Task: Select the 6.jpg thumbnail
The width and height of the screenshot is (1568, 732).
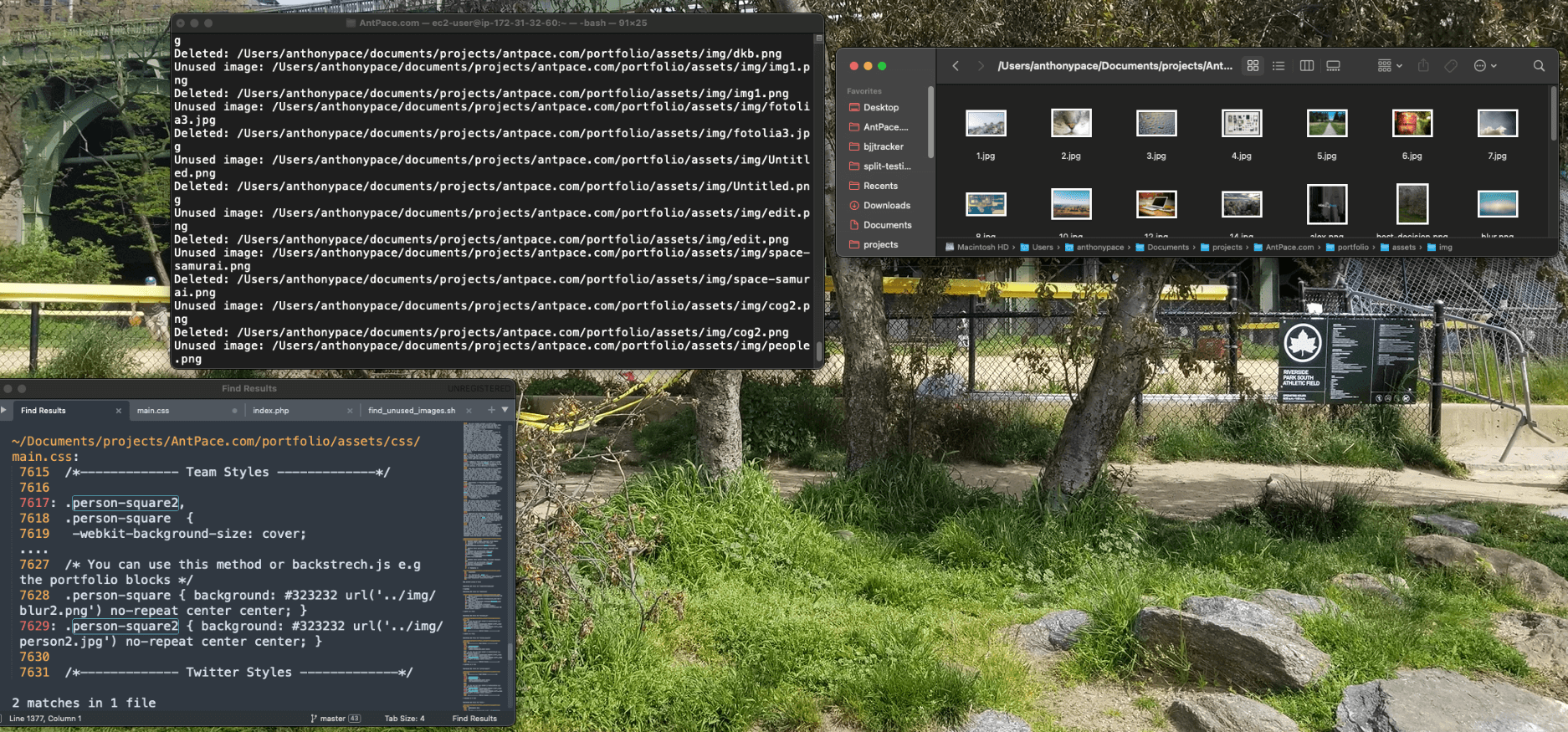Action: pos(1412,124)
